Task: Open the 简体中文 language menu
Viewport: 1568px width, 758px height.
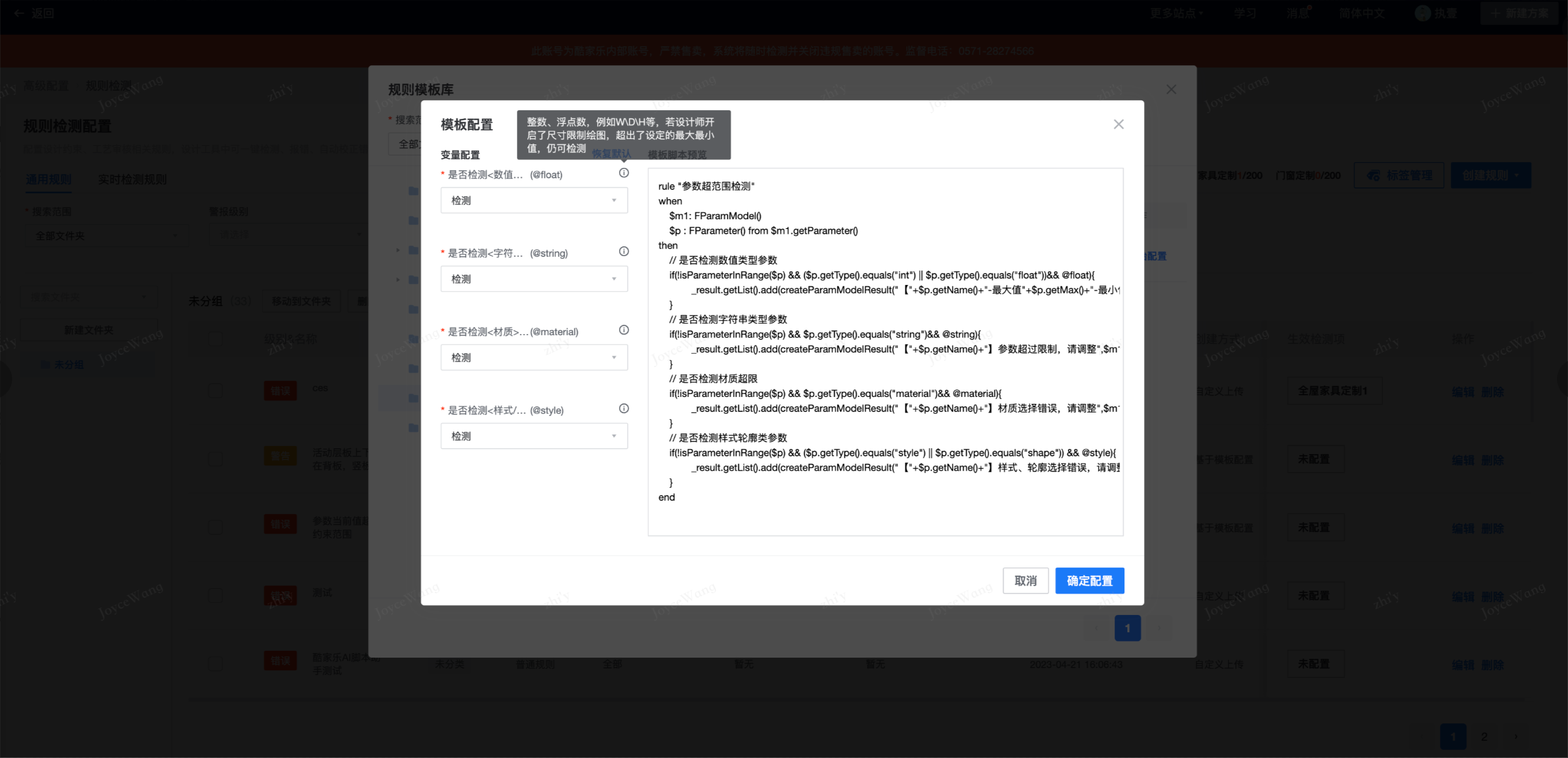Action: pyautogui.click(x=1361, y=13)
